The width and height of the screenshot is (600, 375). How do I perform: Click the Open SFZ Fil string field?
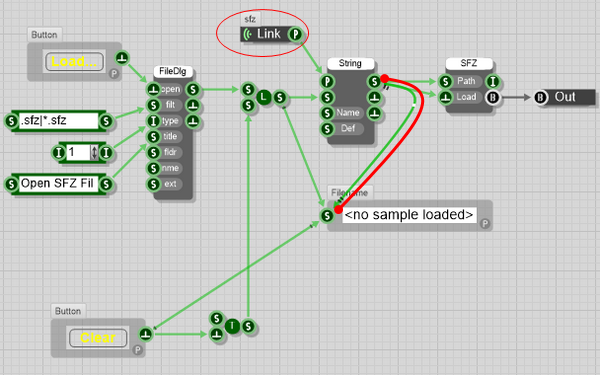pos(58,184)
